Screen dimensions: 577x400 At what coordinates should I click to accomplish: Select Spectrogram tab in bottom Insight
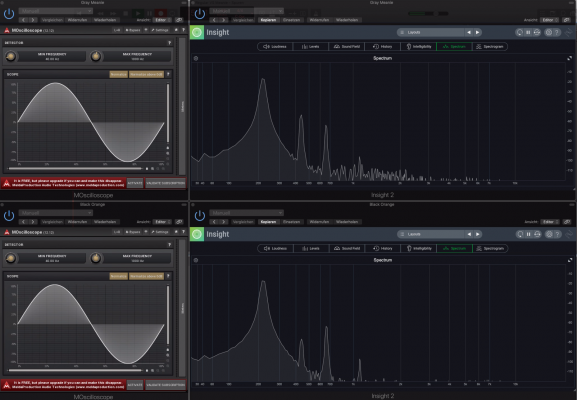point(490,248)
